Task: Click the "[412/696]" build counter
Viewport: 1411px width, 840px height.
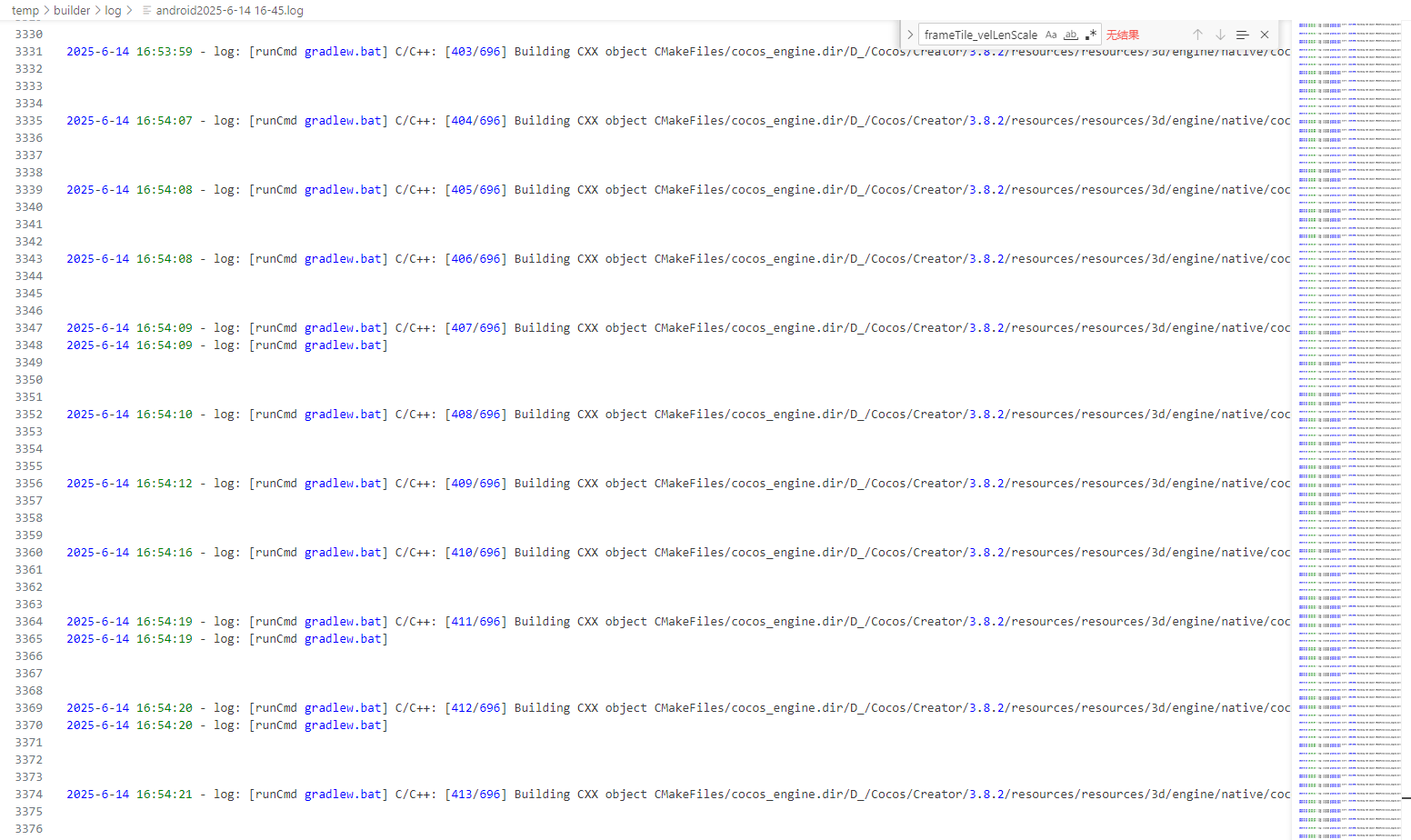Action: click(x=476, y=708)
